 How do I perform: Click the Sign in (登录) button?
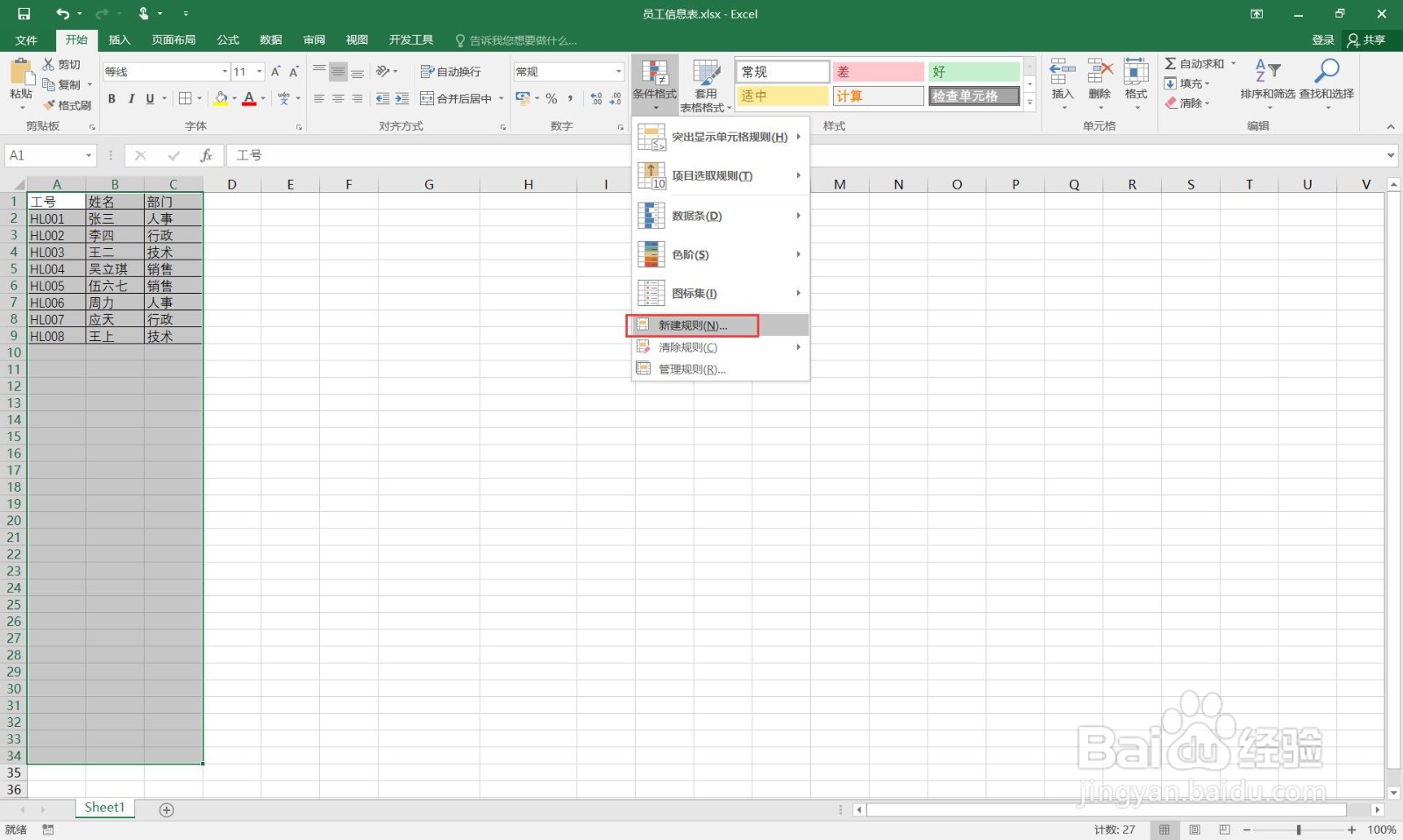coord(1323,40)
